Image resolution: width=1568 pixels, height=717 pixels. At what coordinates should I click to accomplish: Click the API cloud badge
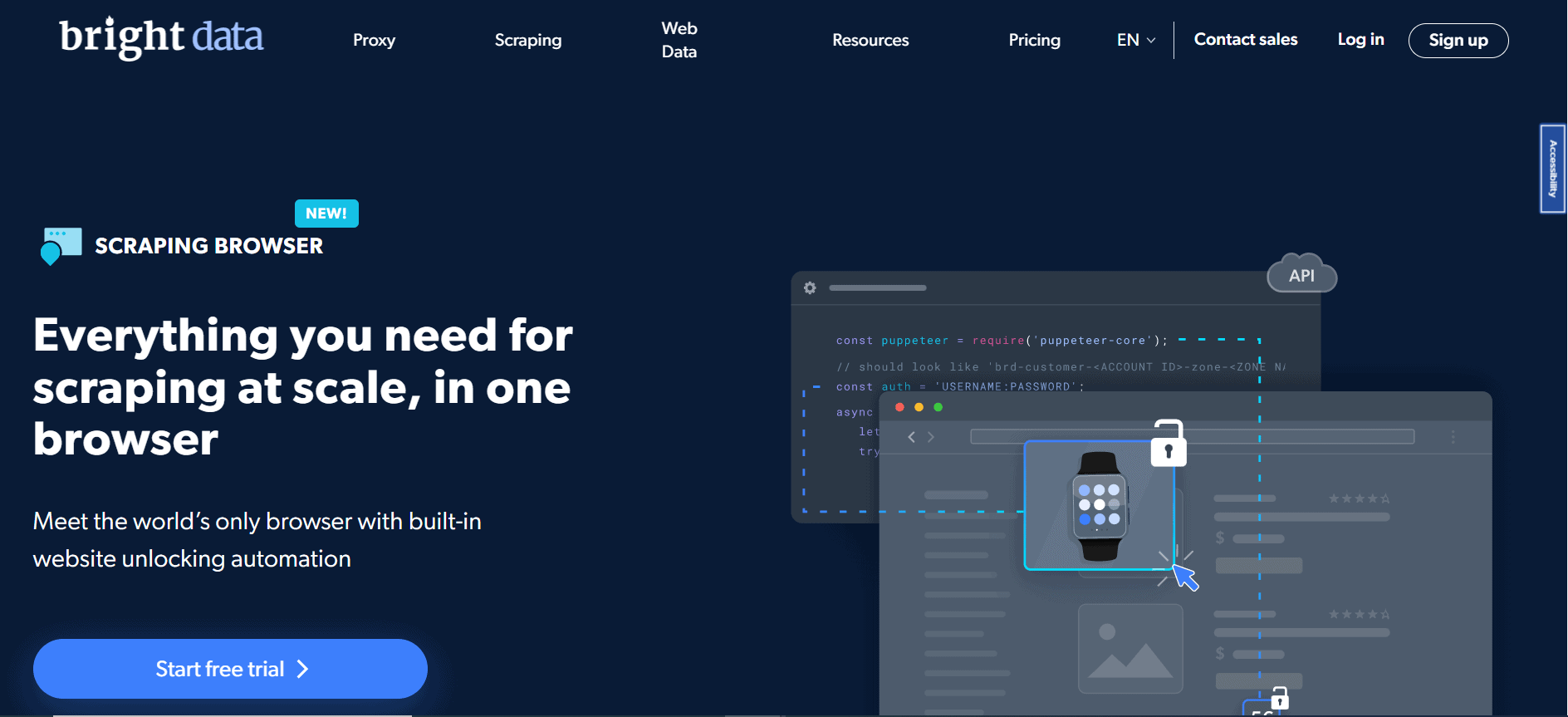coord(1301,275)
